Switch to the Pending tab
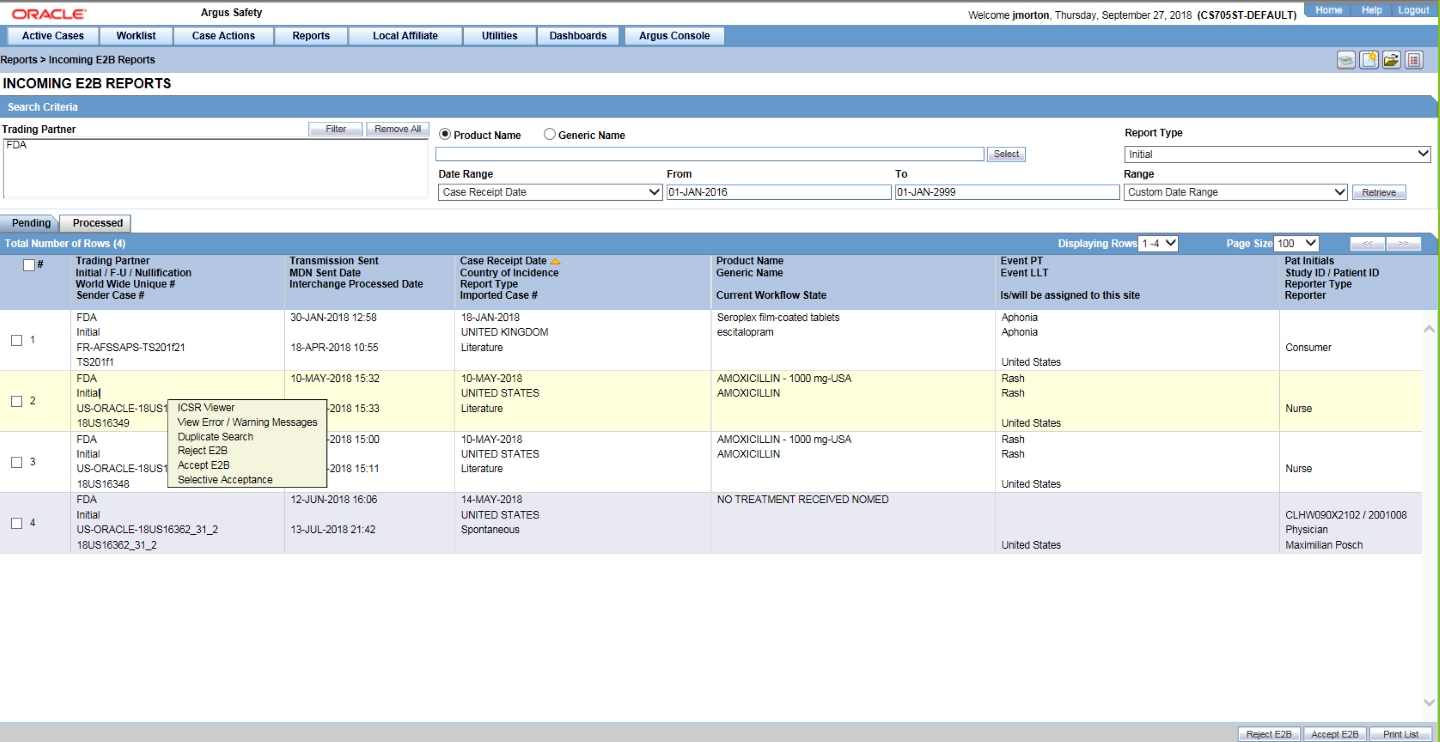The height and width of the screenshot is (742, 1440). 31,223
